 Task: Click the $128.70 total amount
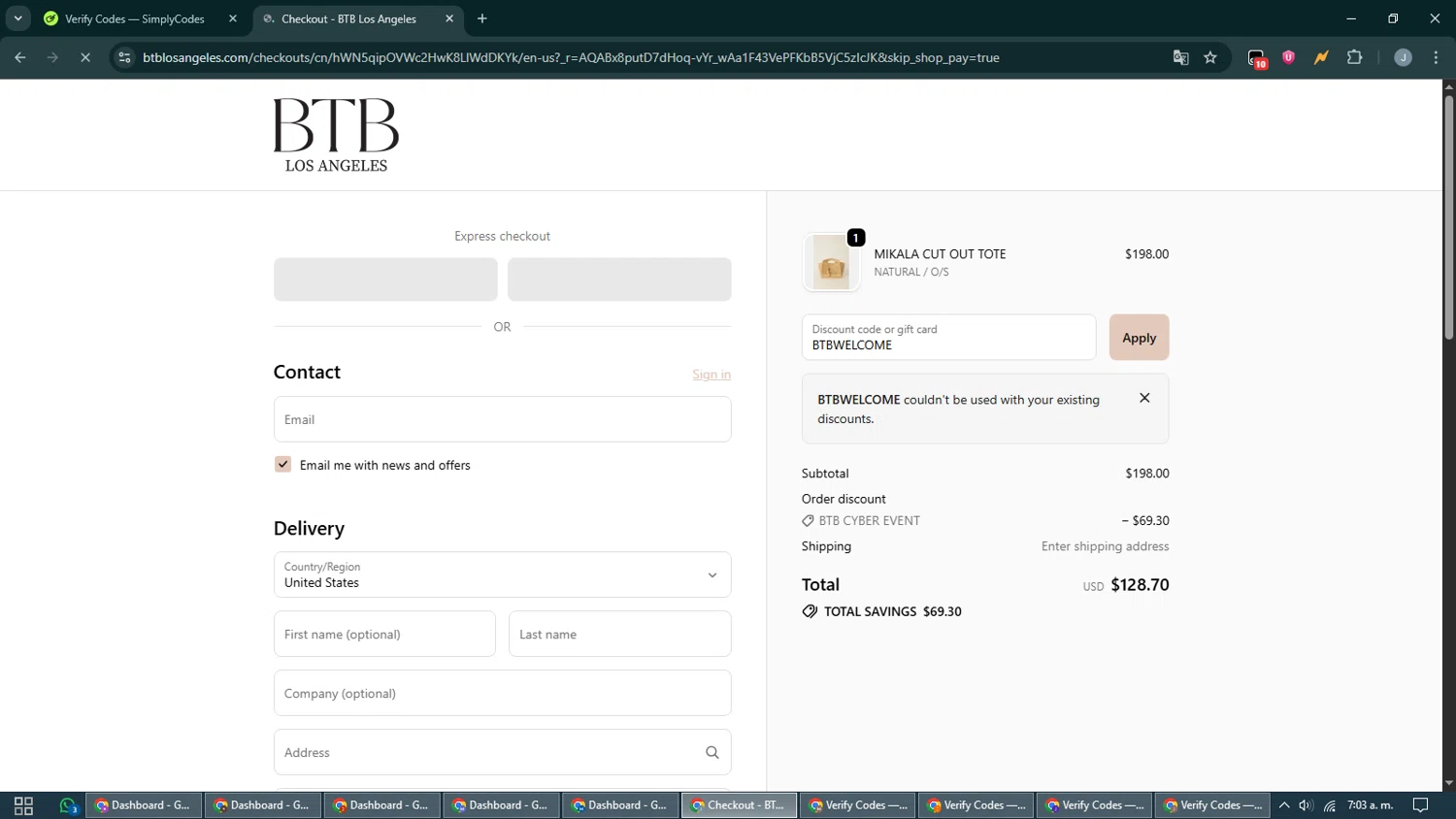[x=1140, y=584]
